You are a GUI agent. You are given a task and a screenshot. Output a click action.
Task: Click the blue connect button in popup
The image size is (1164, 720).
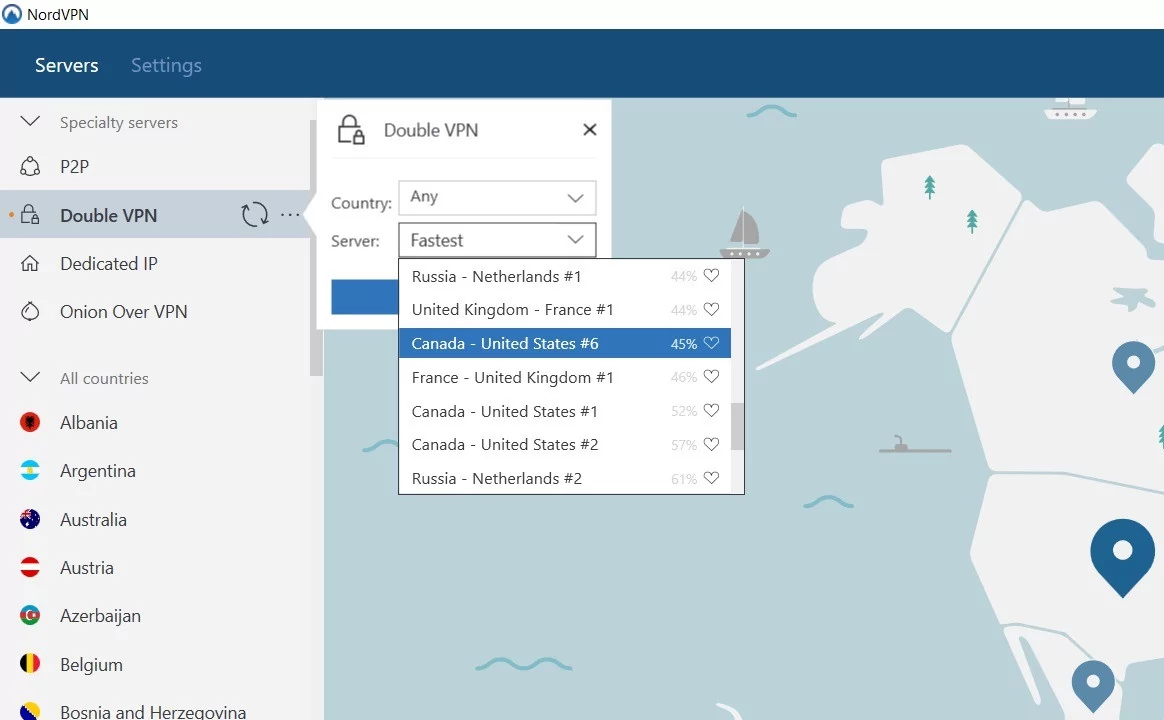pos(364,297)
